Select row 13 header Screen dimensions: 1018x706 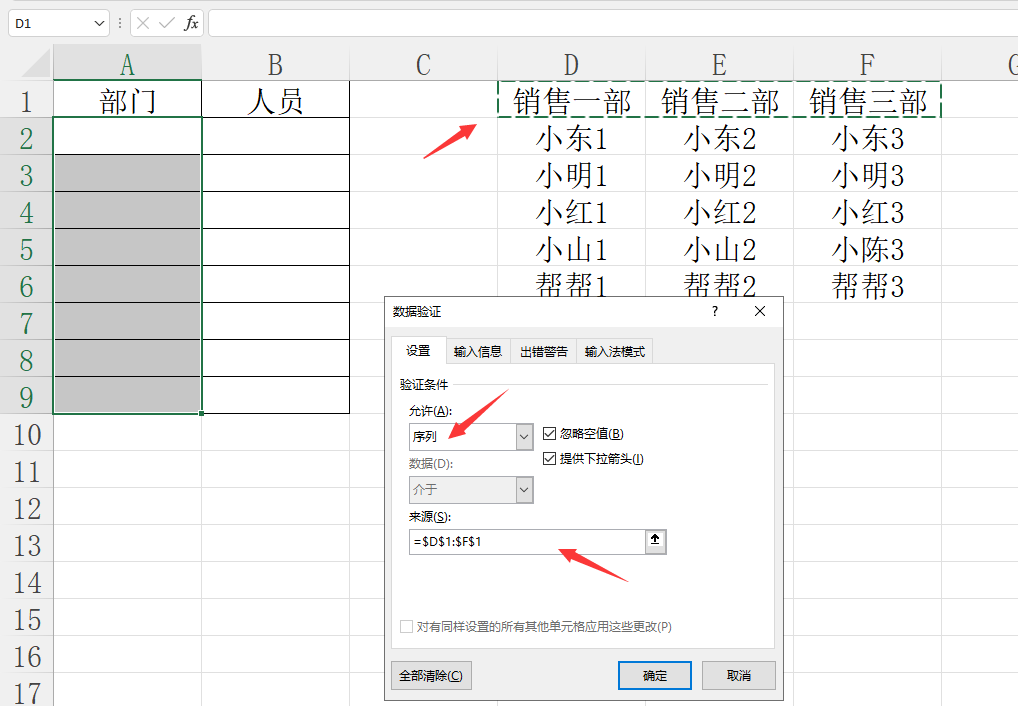tap(26, 546)
